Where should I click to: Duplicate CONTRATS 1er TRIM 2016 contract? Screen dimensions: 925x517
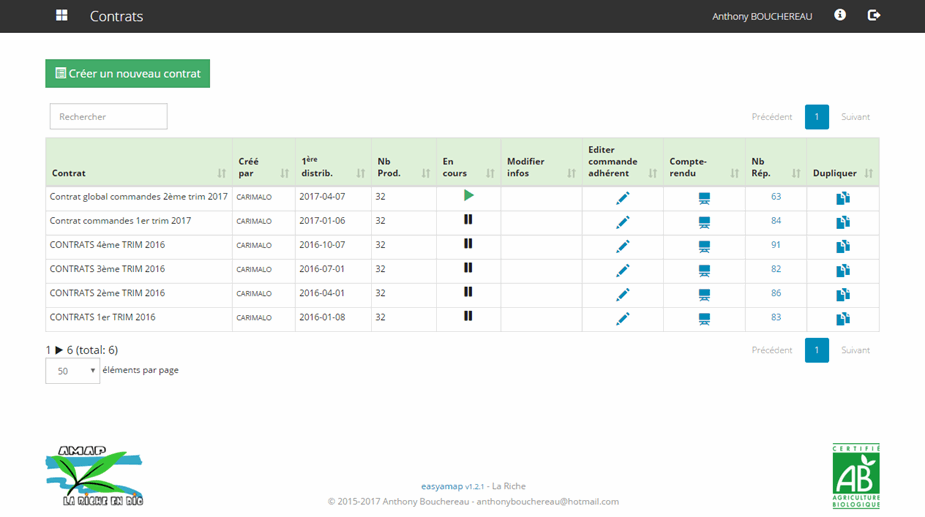[842, 319]
